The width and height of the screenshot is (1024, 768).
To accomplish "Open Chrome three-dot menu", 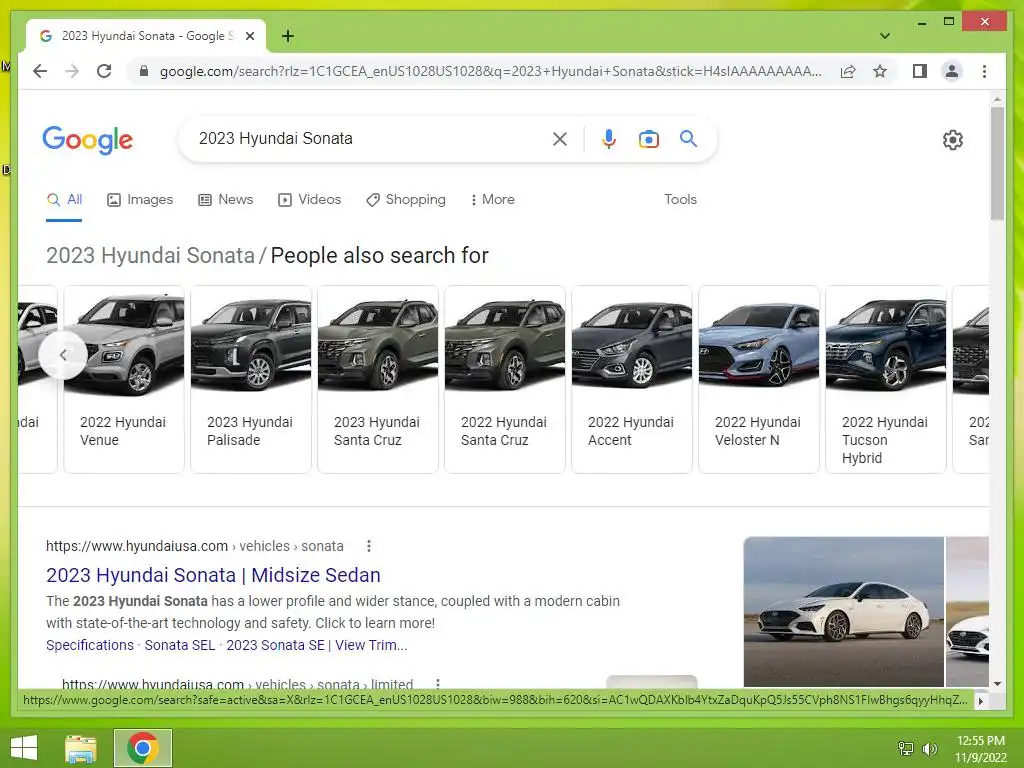I will [x=984, y=71].
